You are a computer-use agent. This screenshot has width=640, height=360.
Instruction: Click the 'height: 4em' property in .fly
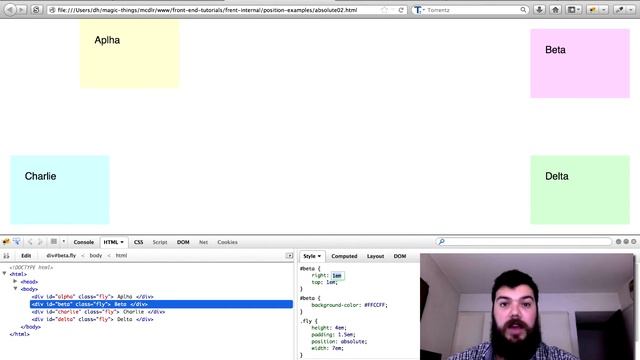click(329, 328)
